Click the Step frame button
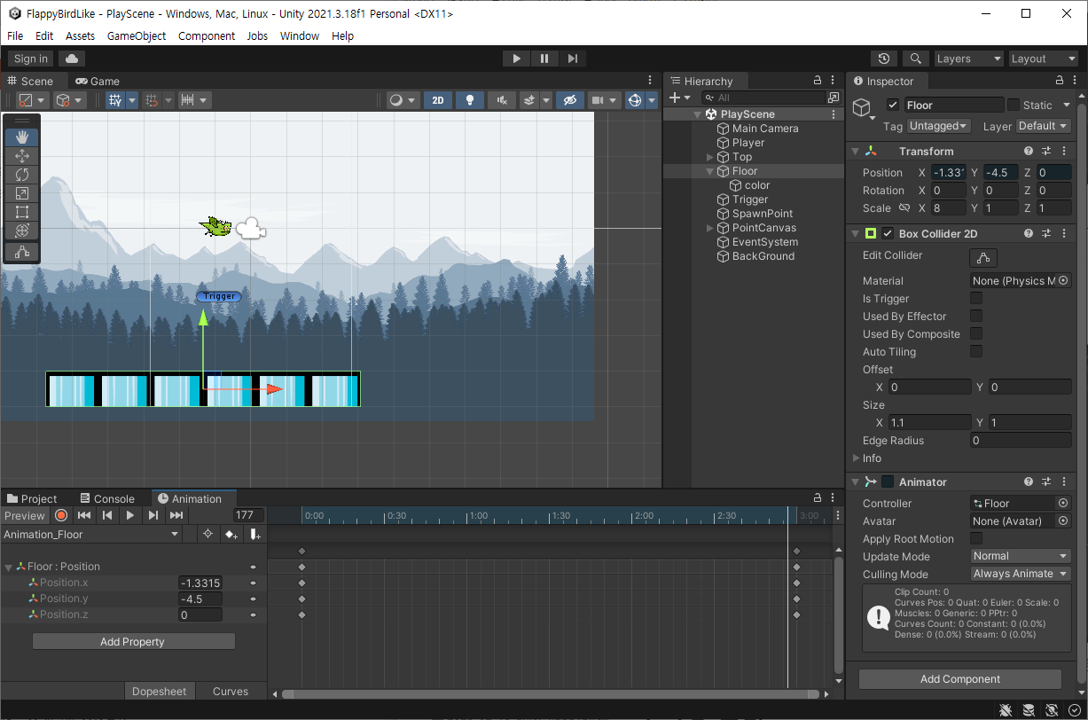The image size is (1088, 720). tap(572, 59)
